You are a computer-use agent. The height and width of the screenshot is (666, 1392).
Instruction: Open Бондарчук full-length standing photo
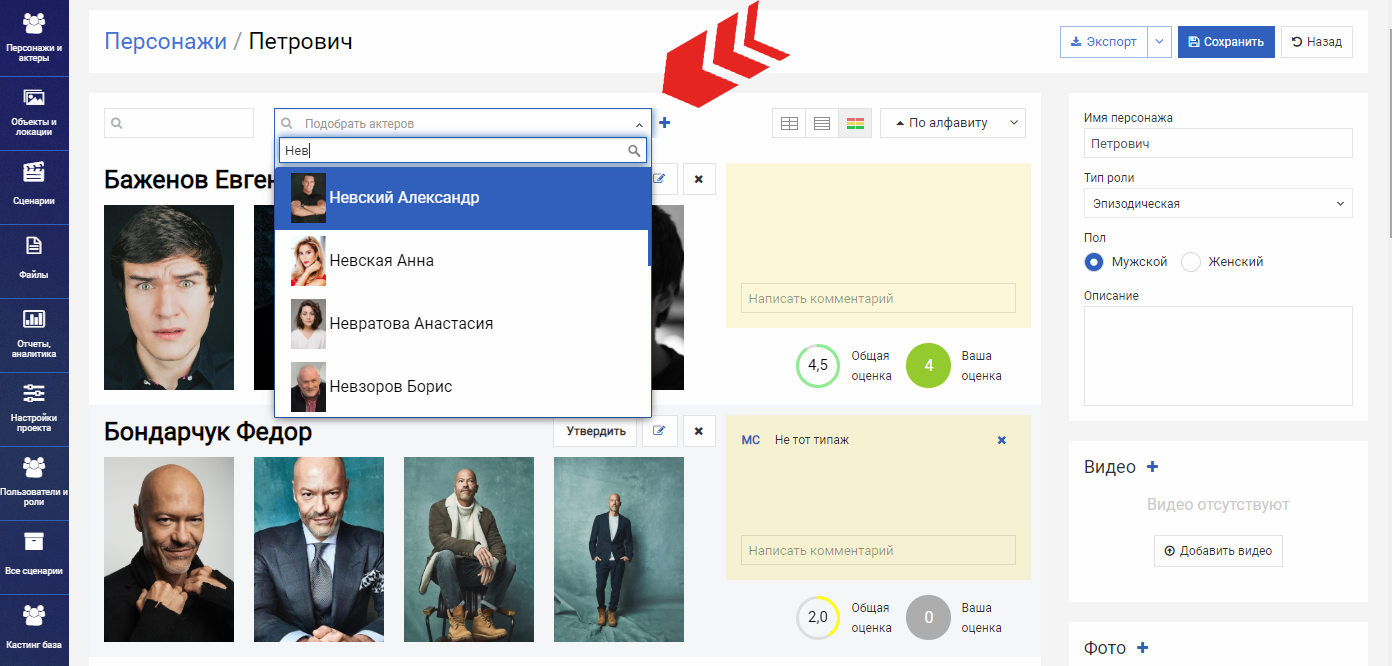pos(619,549)
